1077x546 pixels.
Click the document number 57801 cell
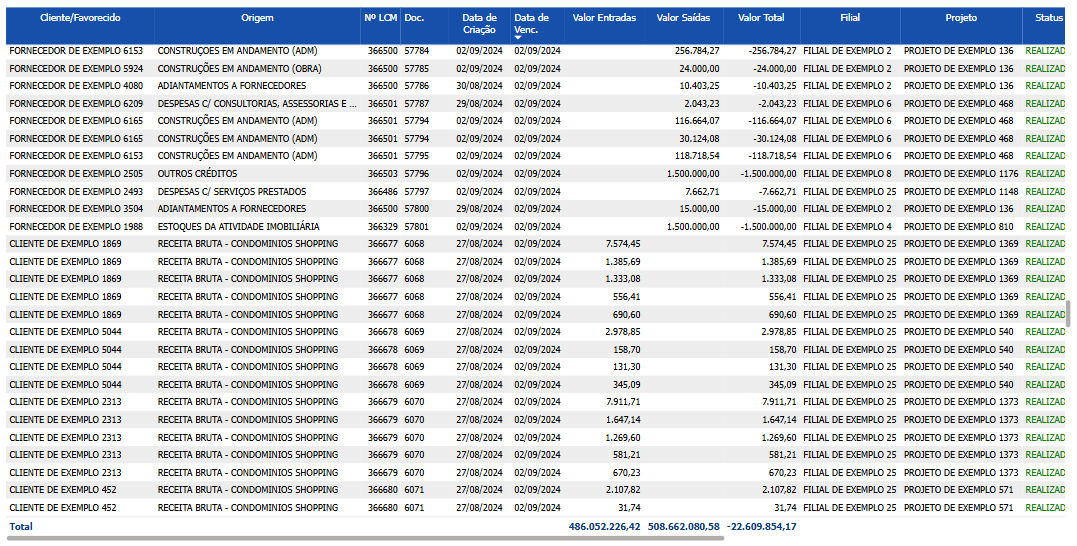tap(417, 227)
